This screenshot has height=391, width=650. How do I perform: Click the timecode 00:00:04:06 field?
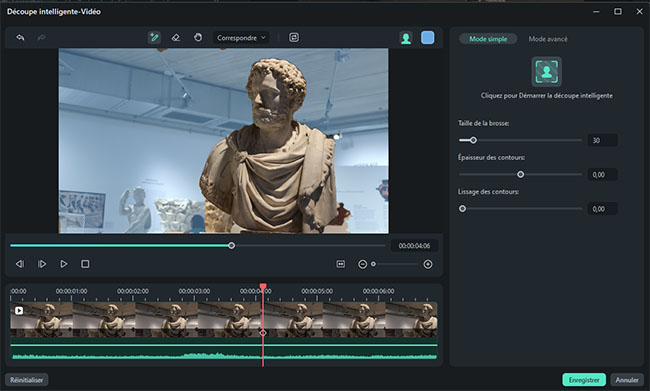coord(414,246)
